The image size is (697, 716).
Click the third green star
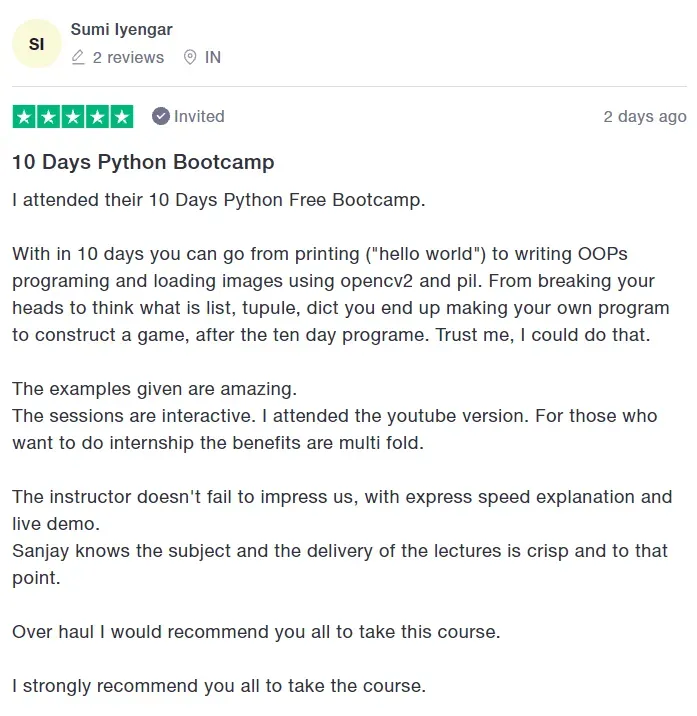pyautogui.click(x=73, y=116)
